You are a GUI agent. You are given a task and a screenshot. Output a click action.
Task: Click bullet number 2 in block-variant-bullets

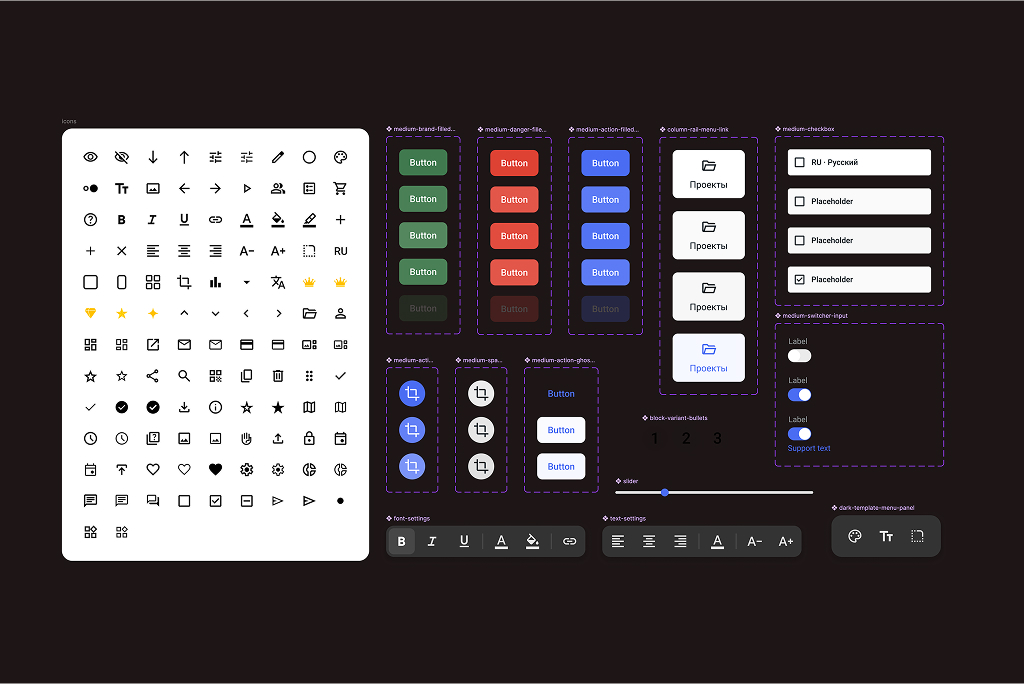686,439
